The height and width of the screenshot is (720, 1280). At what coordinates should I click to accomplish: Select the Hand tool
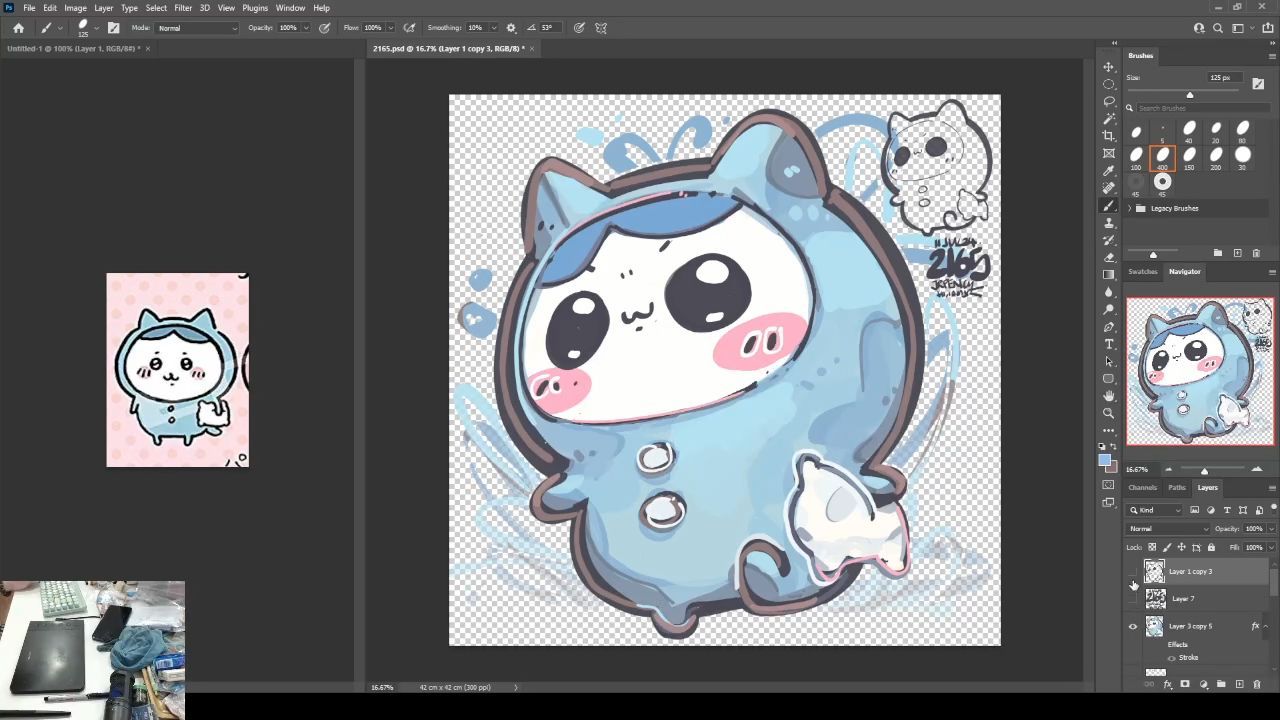click(1108, 396)
